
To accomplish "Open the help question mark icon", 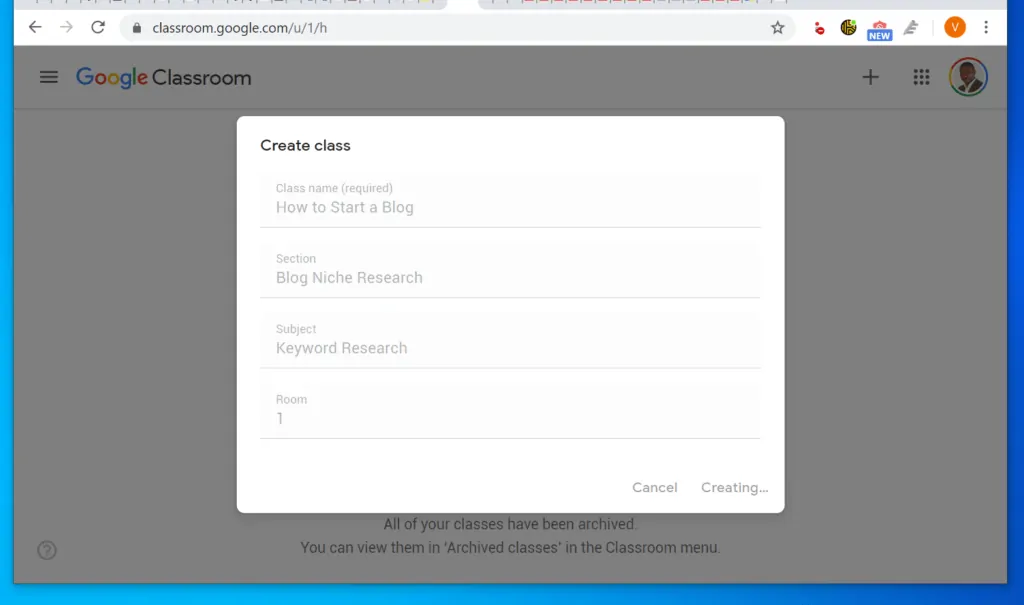I will (46, 550).
